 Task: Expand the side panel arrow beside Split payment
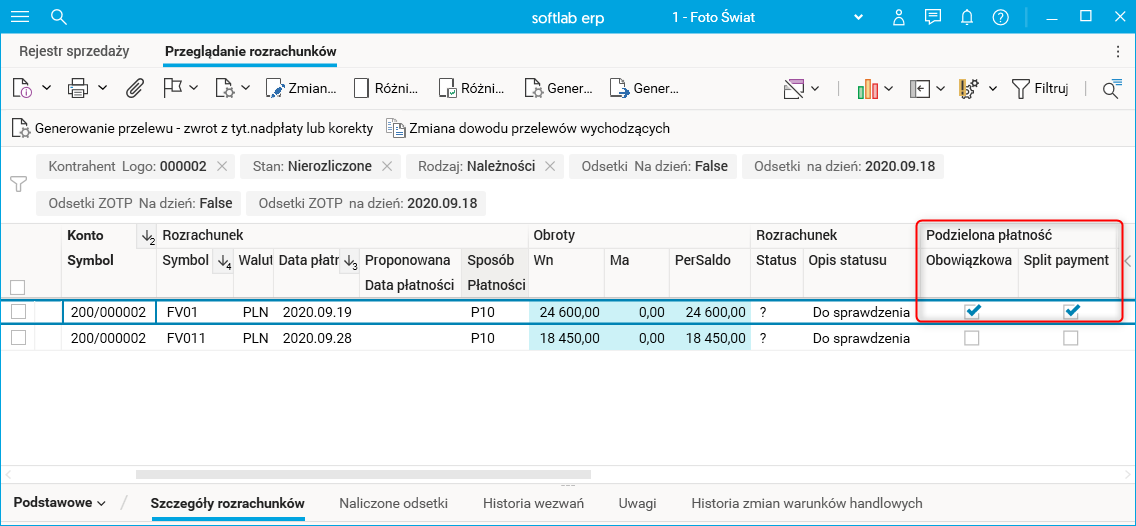1127,261
